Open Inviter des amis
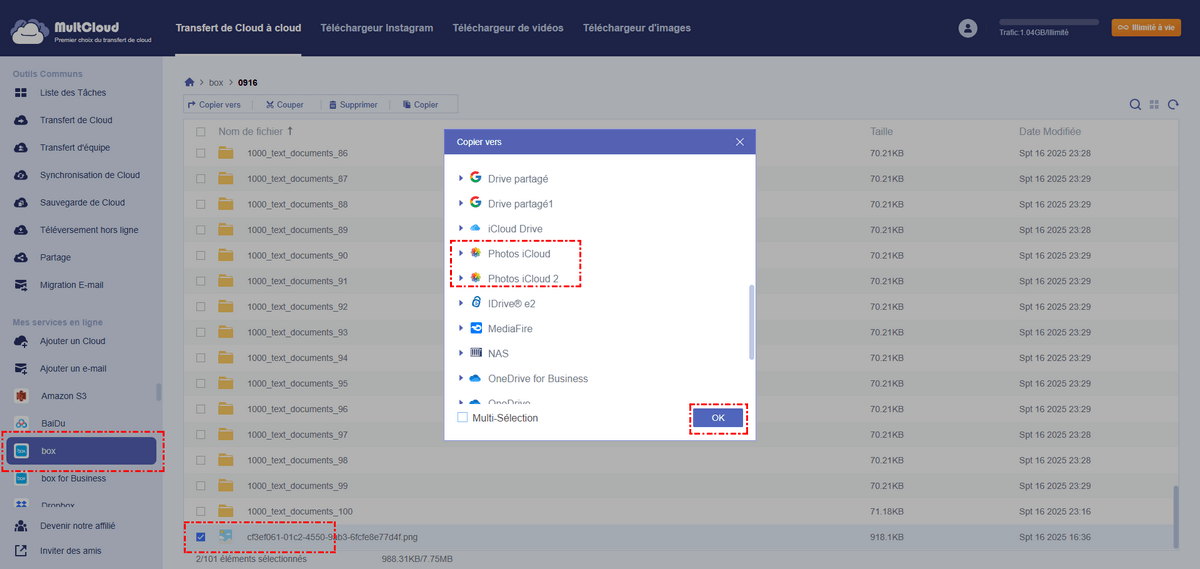Image resolution: width=1200 pixels, height=569 pixels. [71, 550]
